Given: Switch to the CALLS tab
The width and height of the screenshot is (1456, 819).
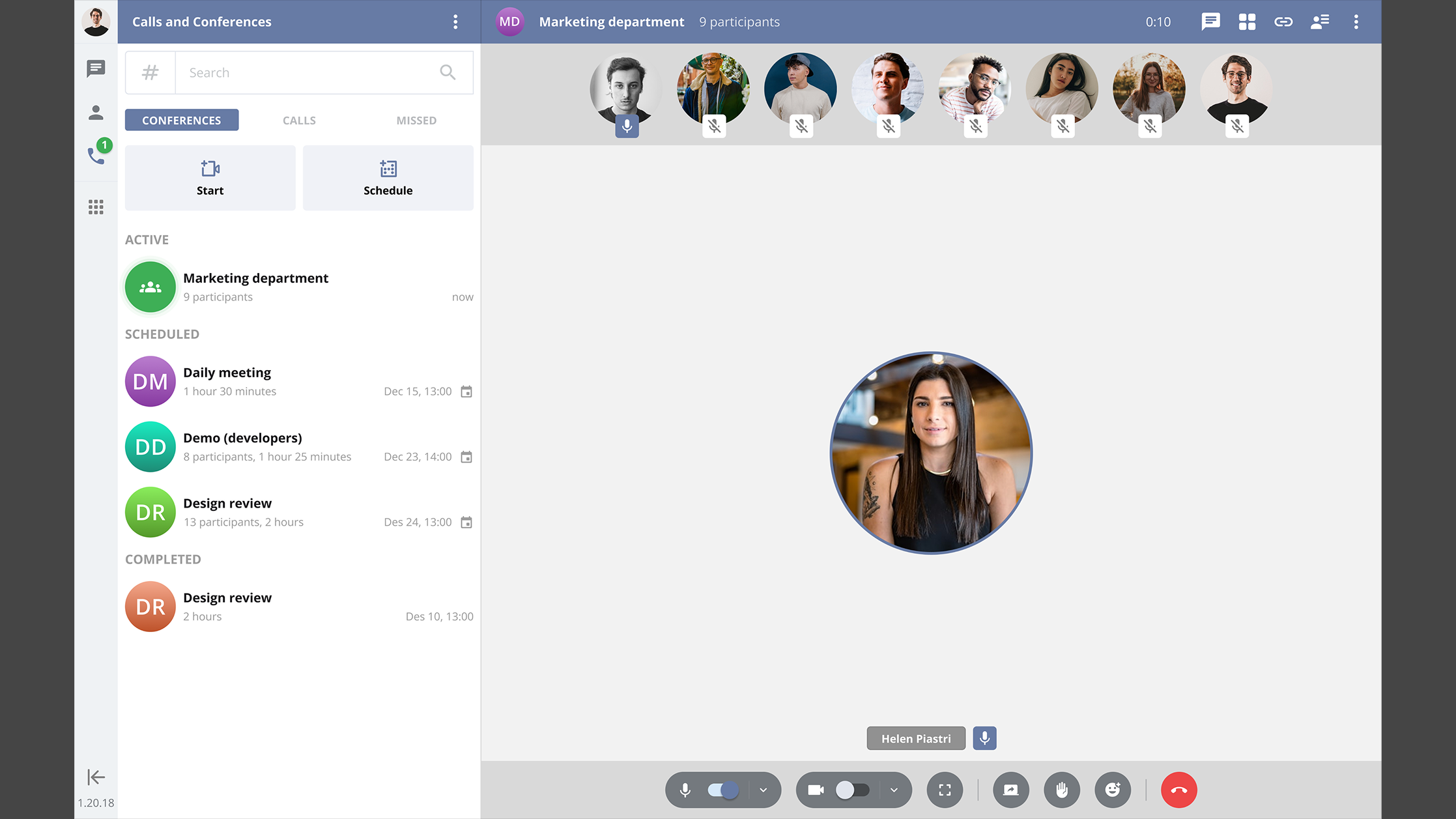Looking at the screenshot, I should tap(299, 121).
